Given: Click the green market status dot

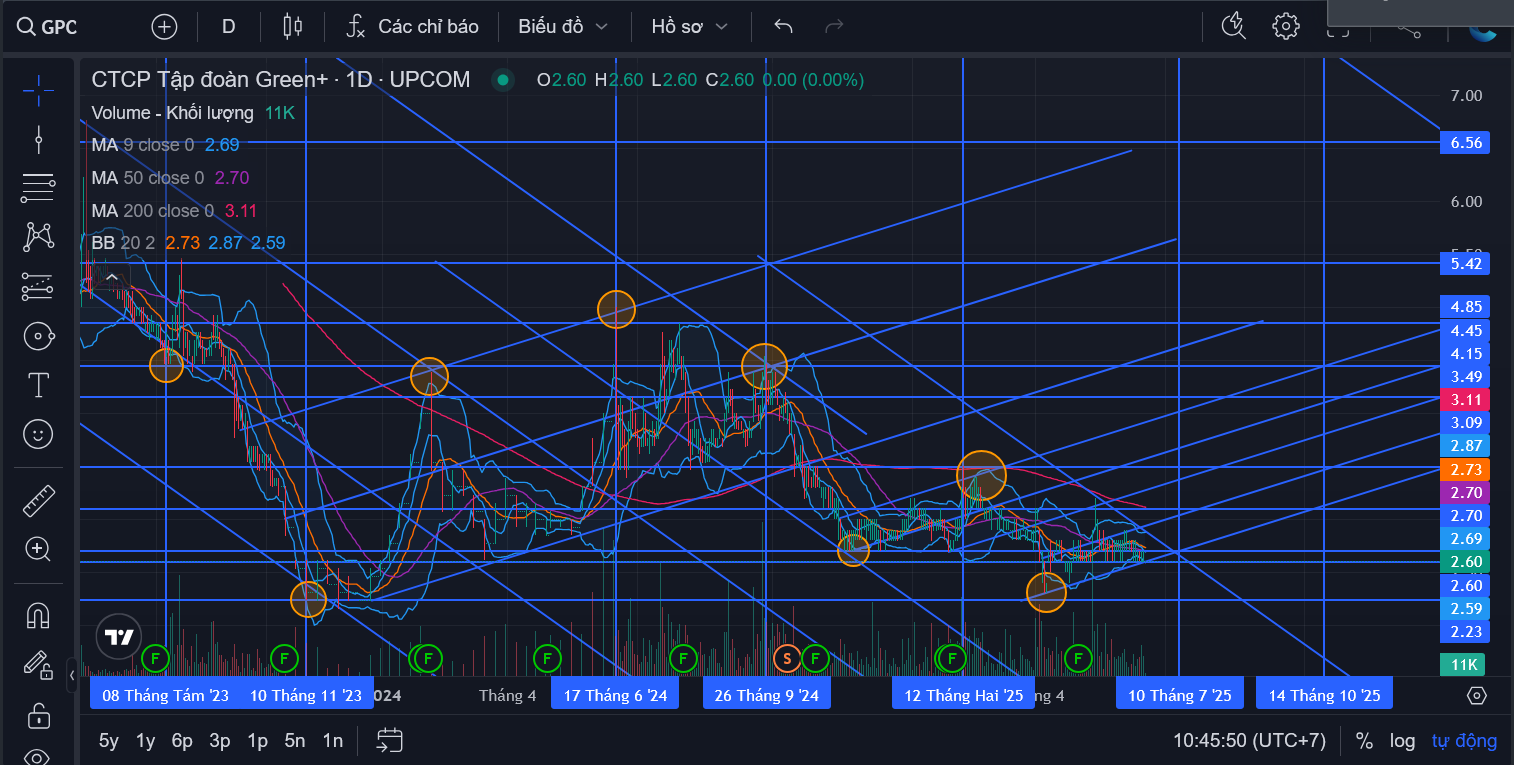Looking at the screenshot, I should point(503,80).
